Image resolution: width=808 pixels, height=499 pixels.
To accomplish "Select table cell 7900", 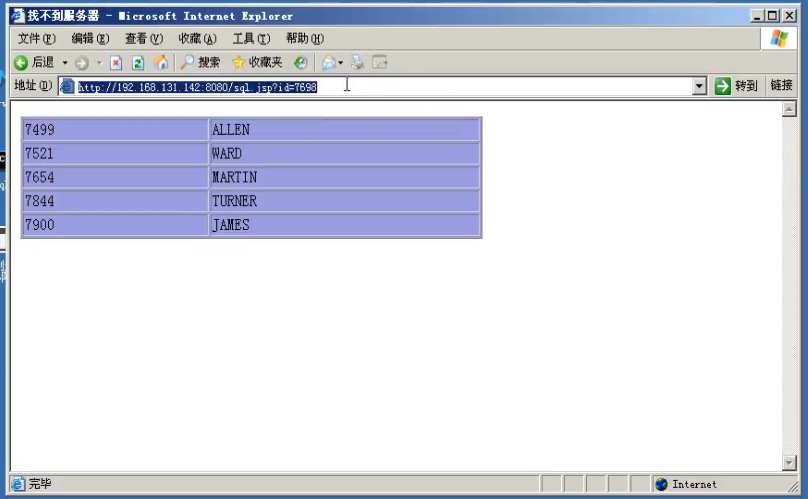I will click(115, 225).
